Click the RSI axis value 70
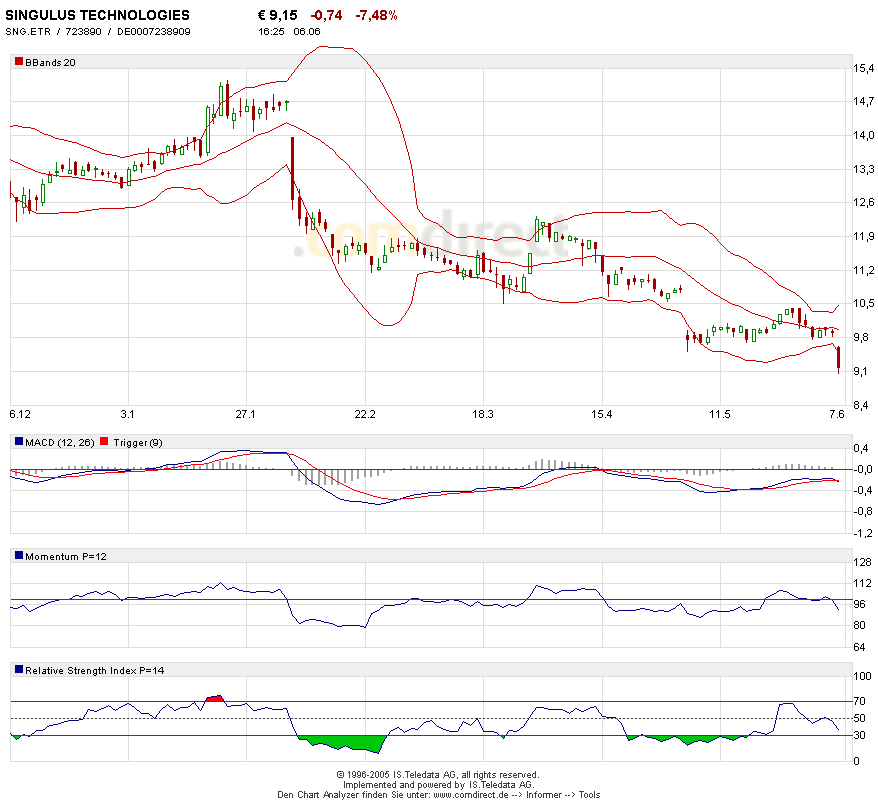 tap(860, 701)
